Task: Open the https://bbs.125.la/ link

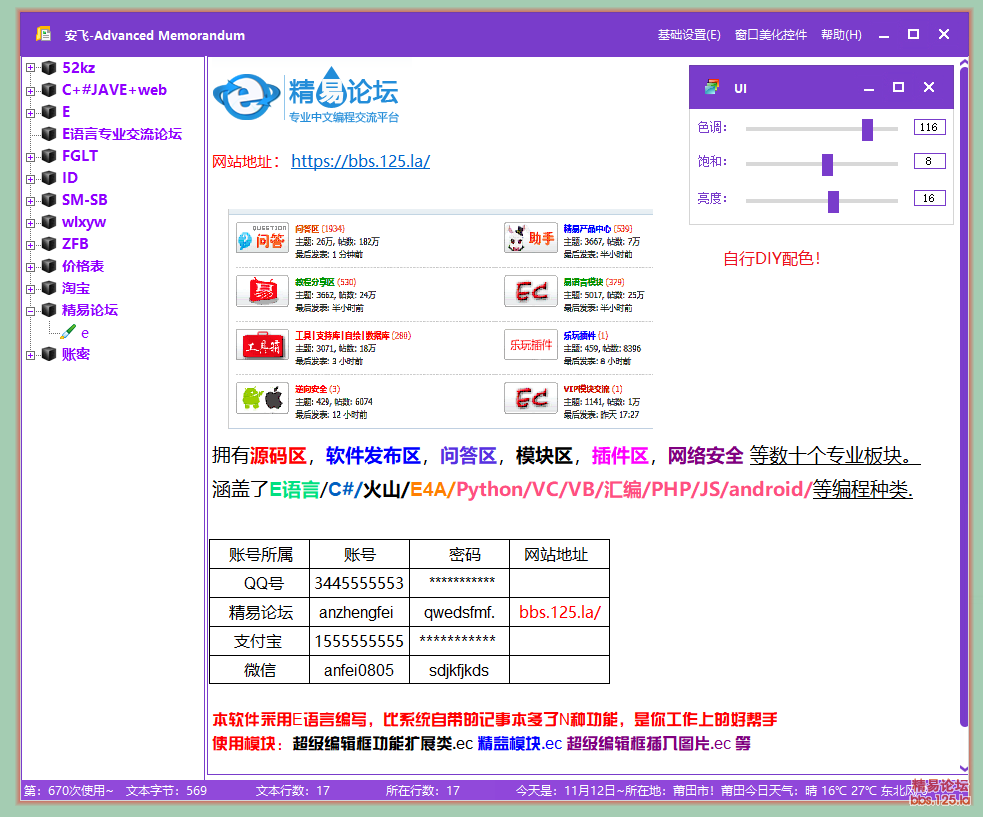Action: [360, 161]
